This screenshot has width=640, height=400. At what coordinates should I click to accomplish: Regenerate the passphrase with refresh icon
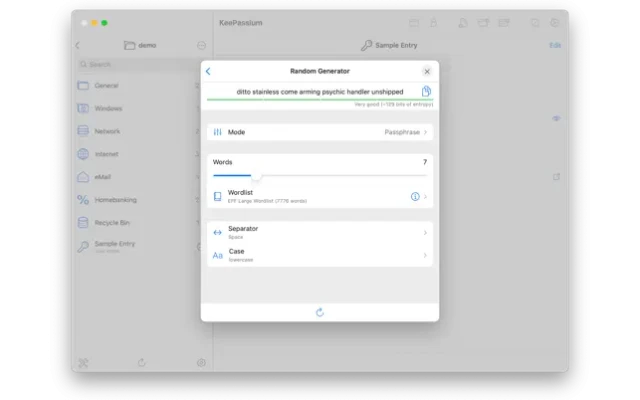point(320,312)
